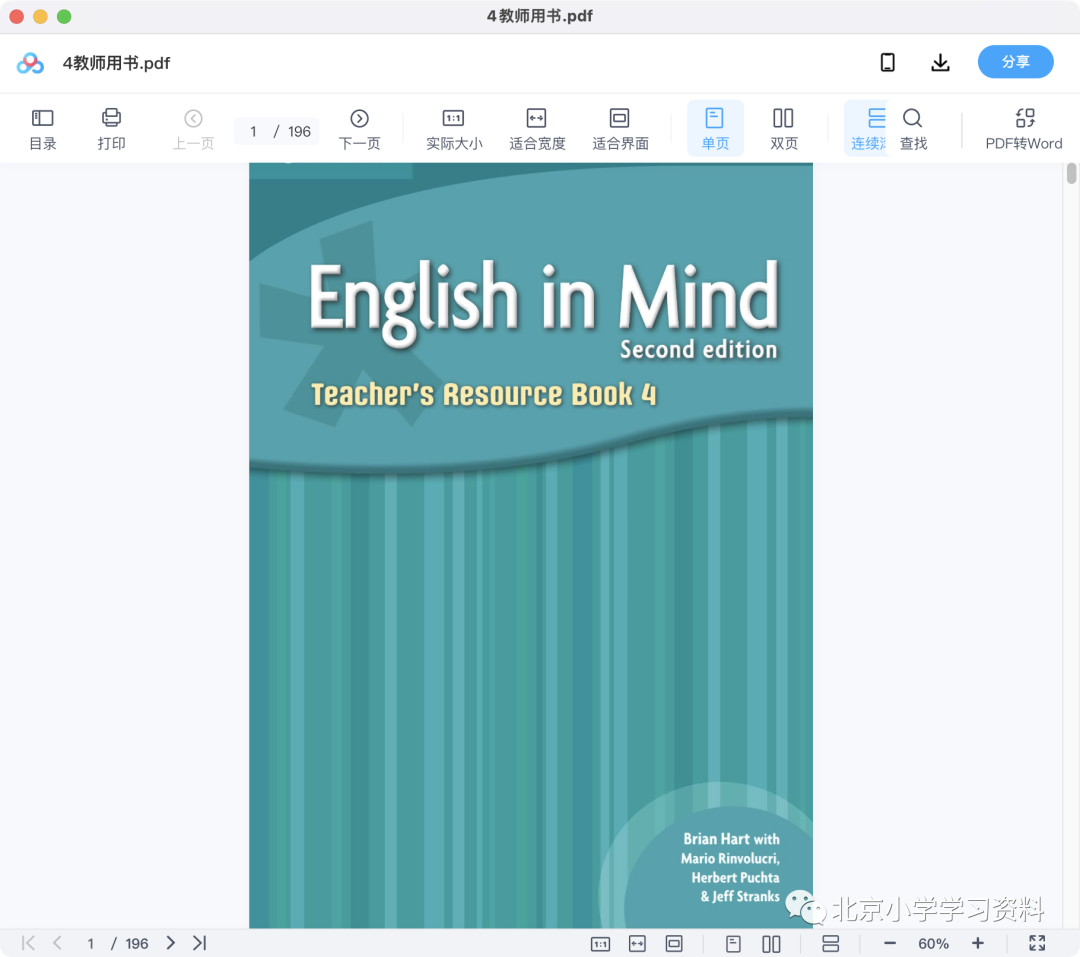Click the page number field in the top toolbar
The width and height of the screenshot is (1080, 957).
click(253, 132)
